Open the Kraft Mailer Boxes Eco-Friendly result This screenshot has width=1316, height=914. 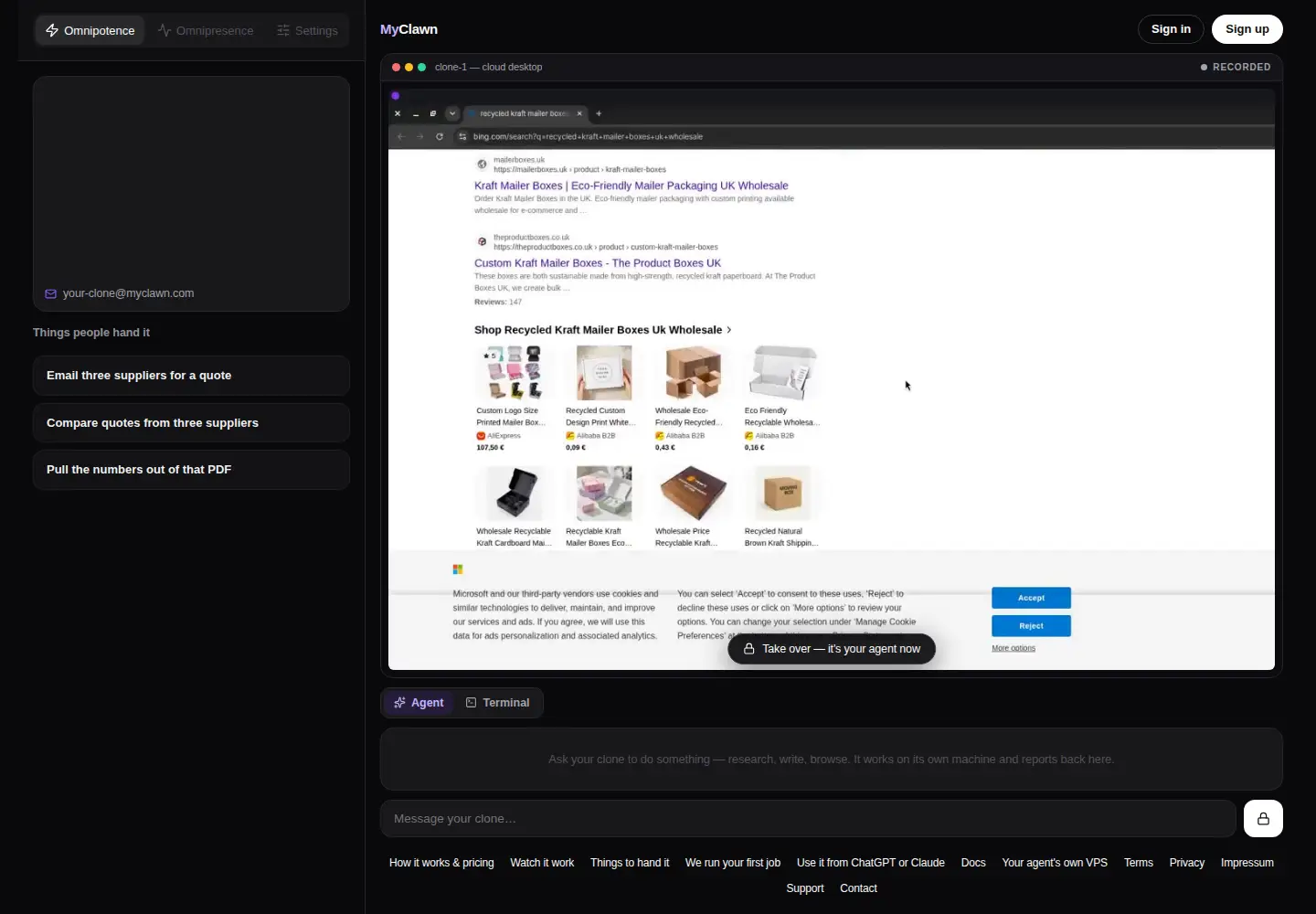(x=631, y=186)
